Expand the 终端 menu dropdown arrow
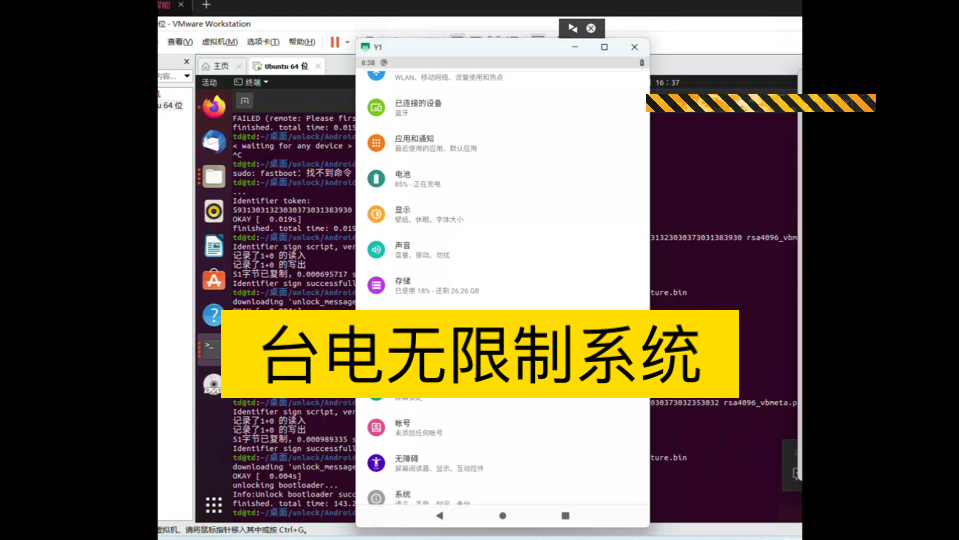Screen dimensions: 959x540 [266, 83]
